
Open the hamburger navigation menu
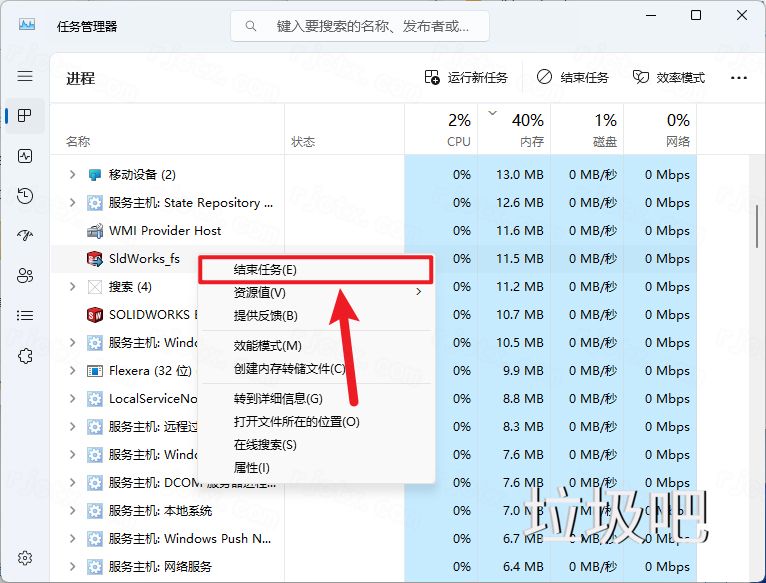click(x=25, y=76)
